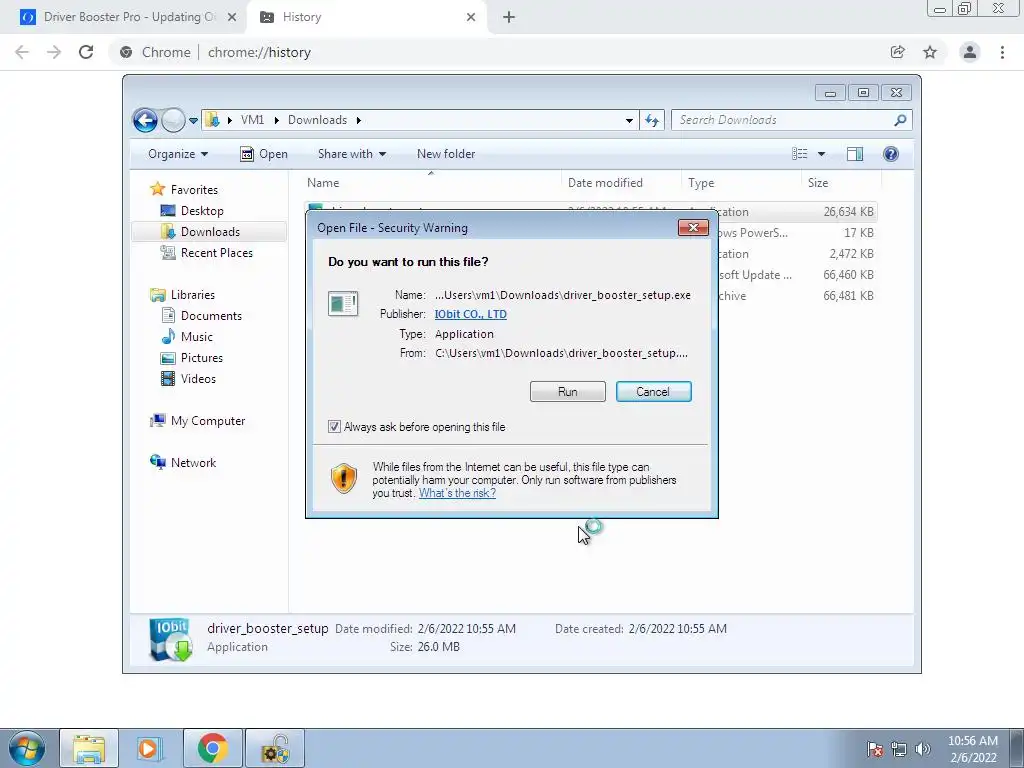Viewport: 1024px width, 768px height.
Task: Expand the arrow after Downloads breadcrumb
Action: 359,120
